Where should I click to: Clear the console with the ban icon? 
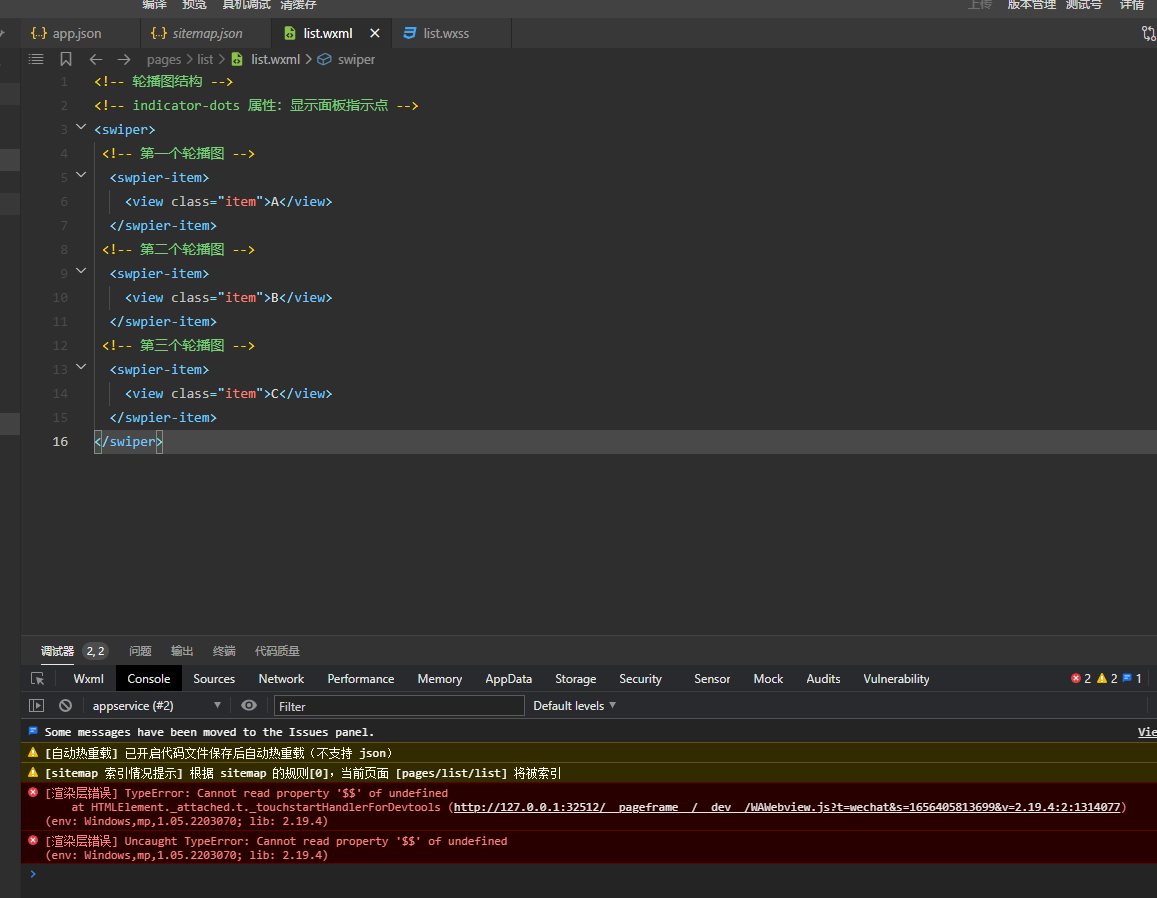(66, 705)
